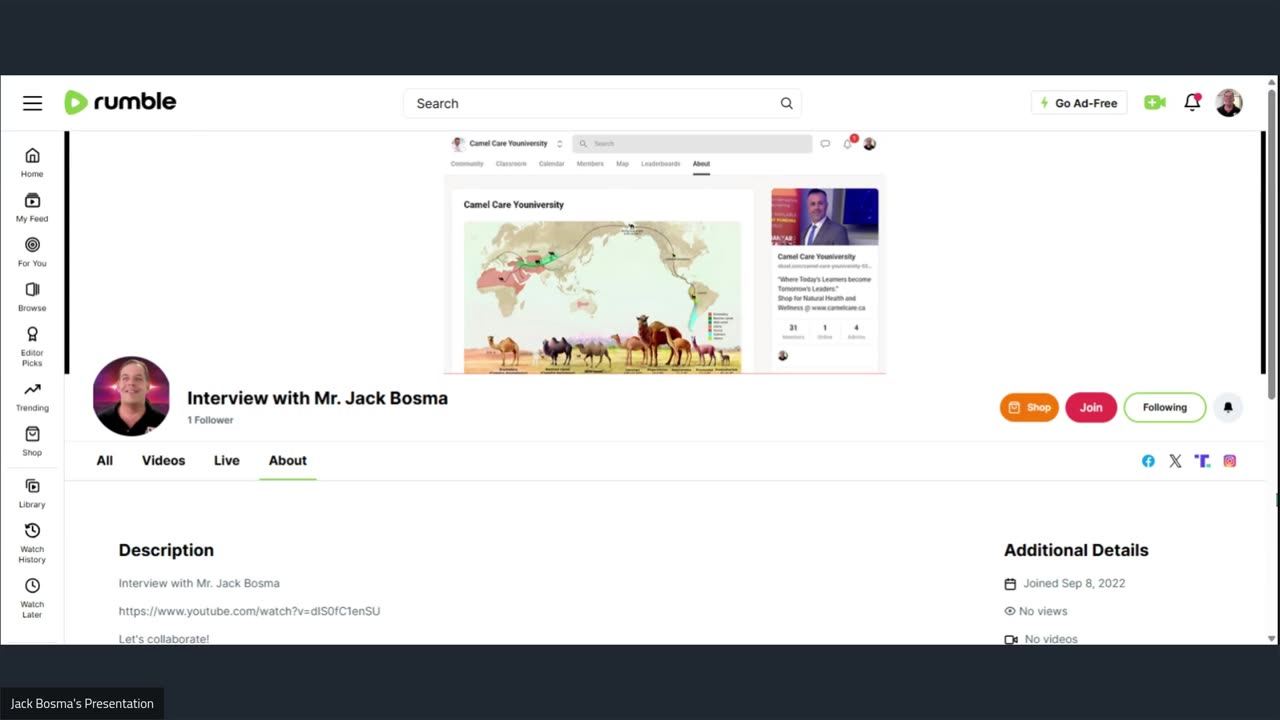1280x720 pixels.
Task: Go to Home in sidebar
Action: (x=32, y=162)
